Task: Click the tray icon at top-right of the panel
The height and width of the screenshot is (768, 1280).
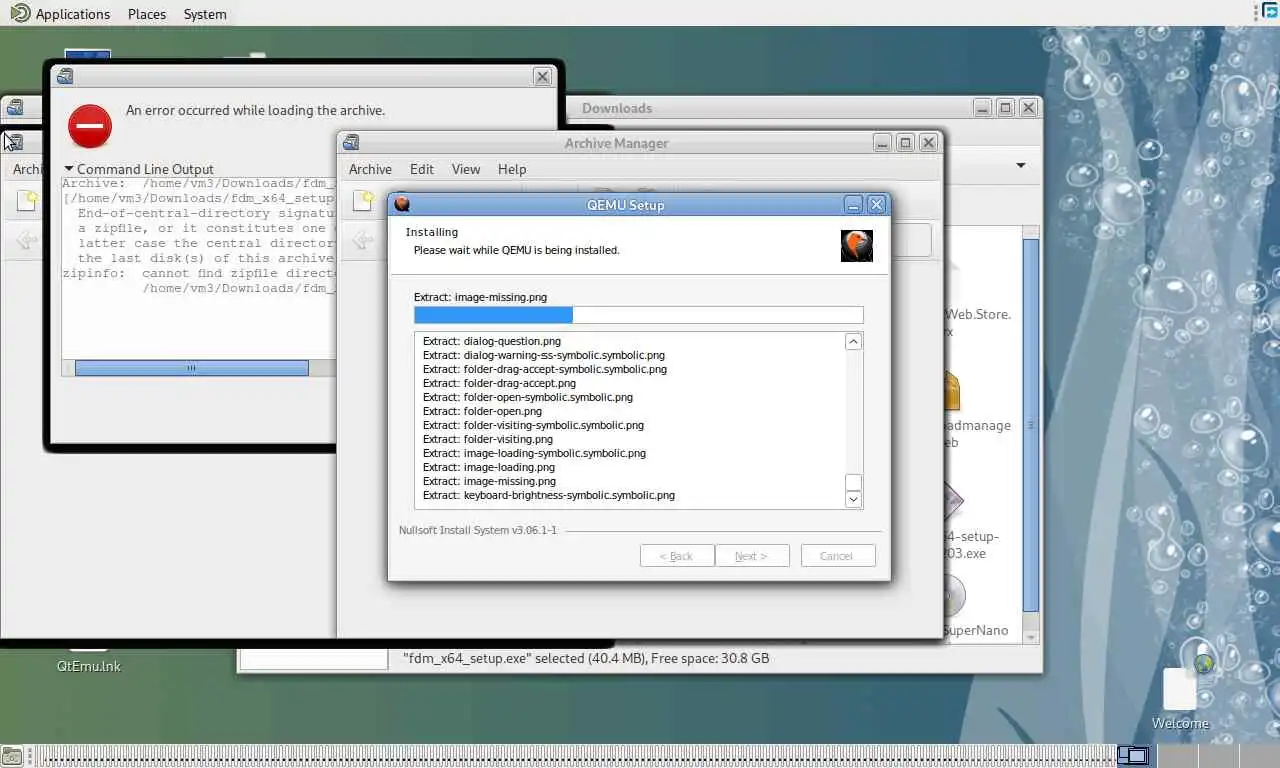Action: pyautogui.click(x=1270, y=11)
